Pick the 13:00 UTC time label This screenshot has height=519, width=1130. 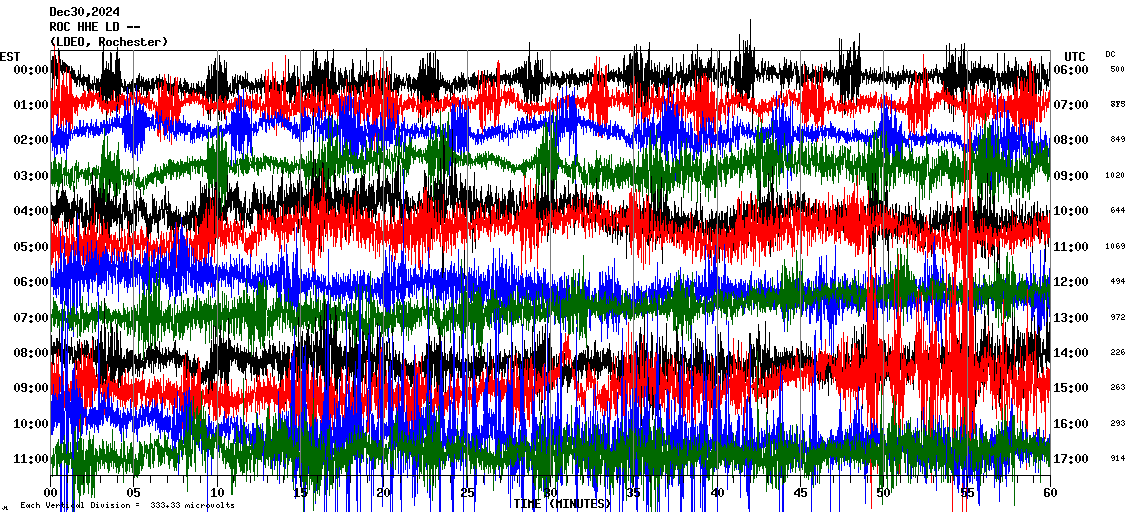click(1070, 317)
